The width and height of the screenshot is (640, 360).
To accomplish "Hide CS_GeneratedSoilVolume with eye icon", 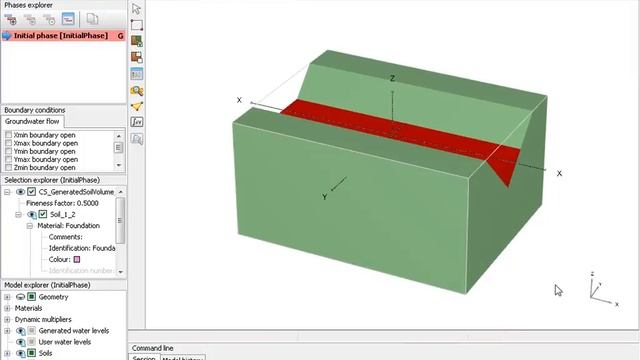I will [x=20, y=192].
